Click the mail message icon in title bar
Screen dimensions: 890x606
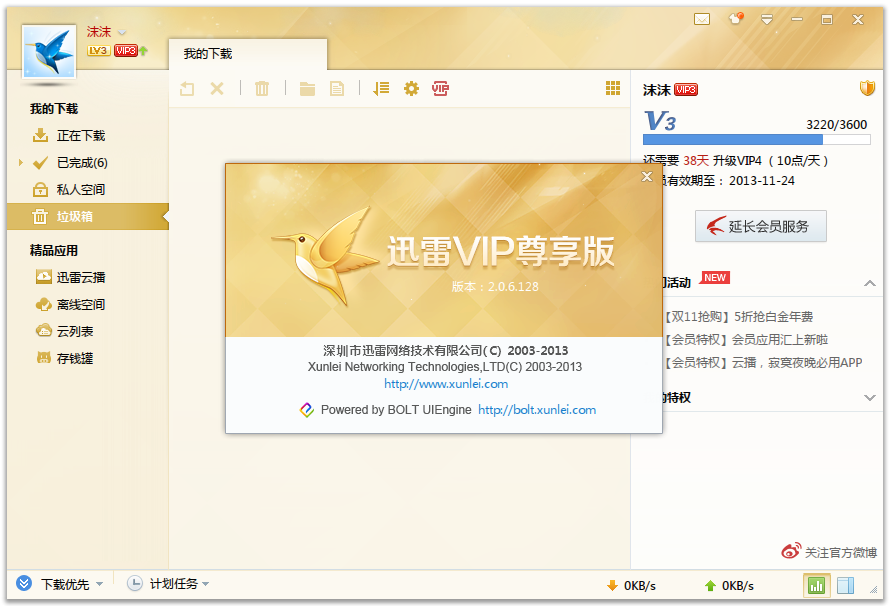coord(702,20)
